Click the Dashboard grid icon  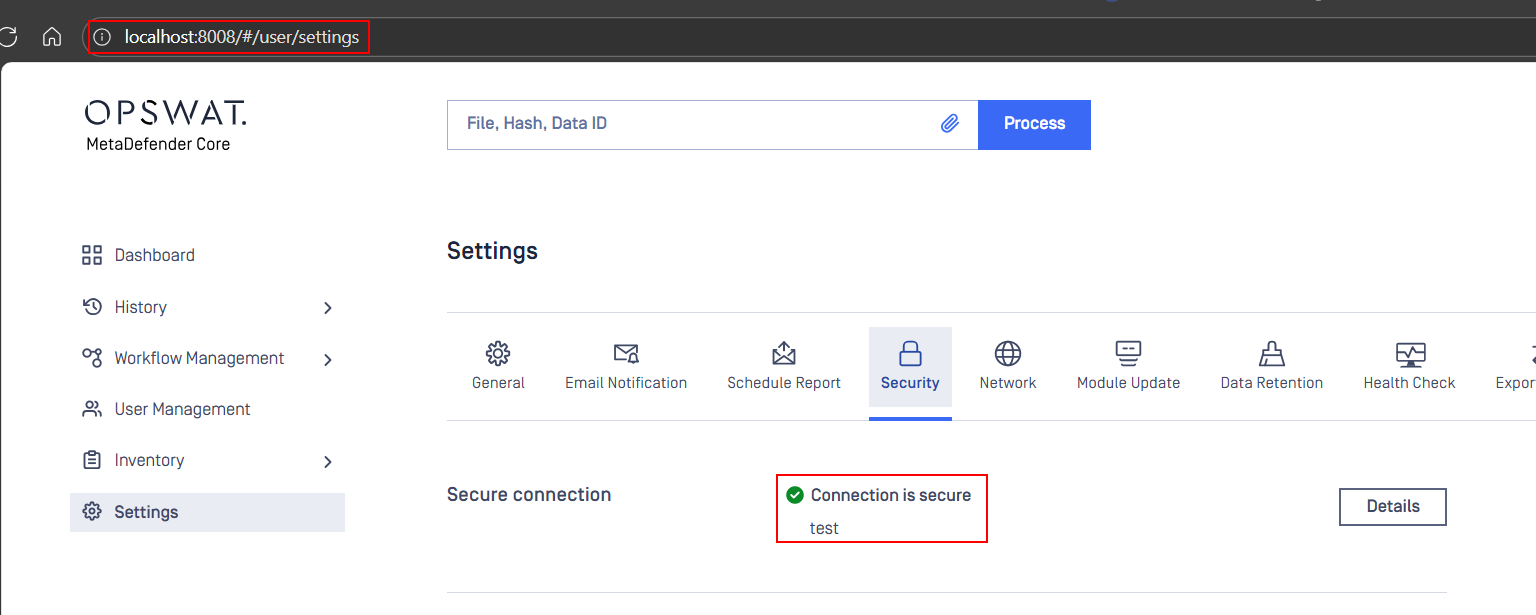(x=92, y=255)
